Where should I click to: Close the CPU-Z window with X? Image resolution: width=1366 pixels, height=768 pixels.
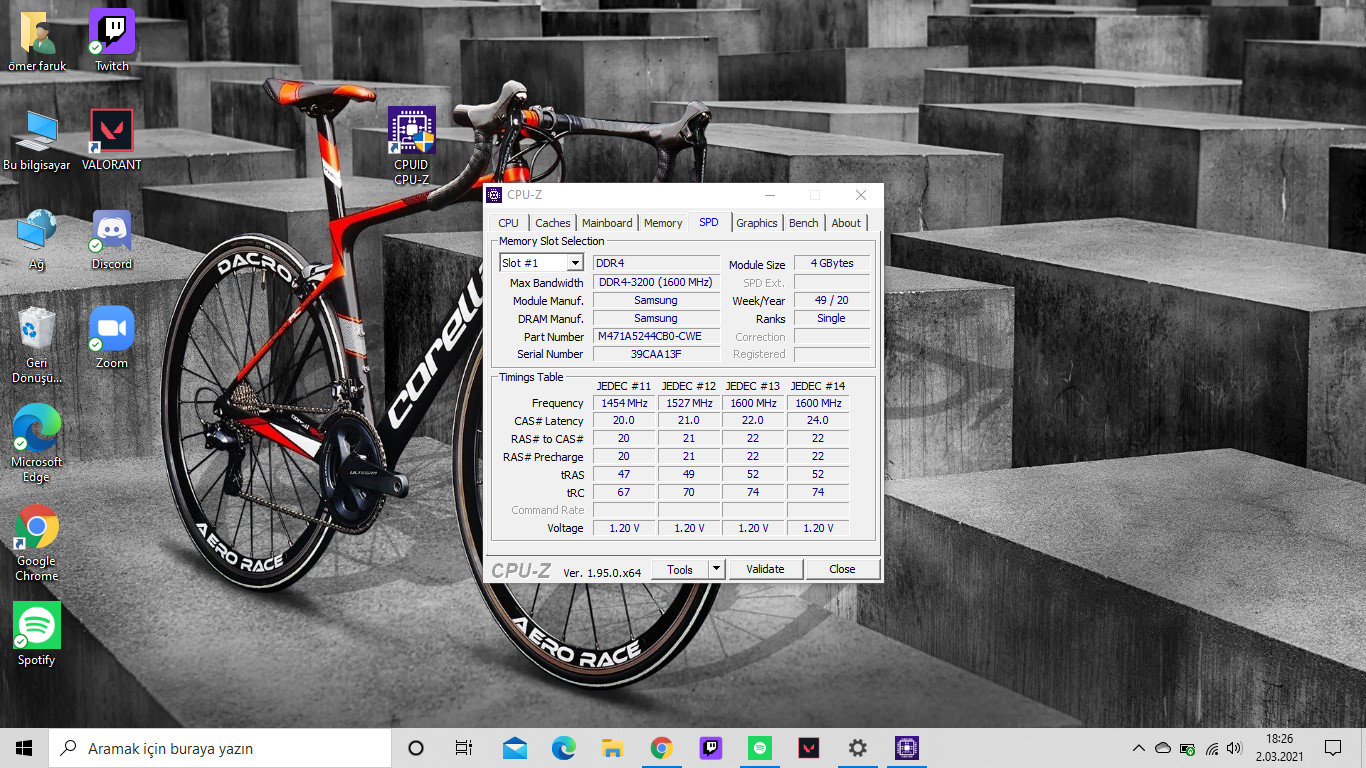[861, 195]
